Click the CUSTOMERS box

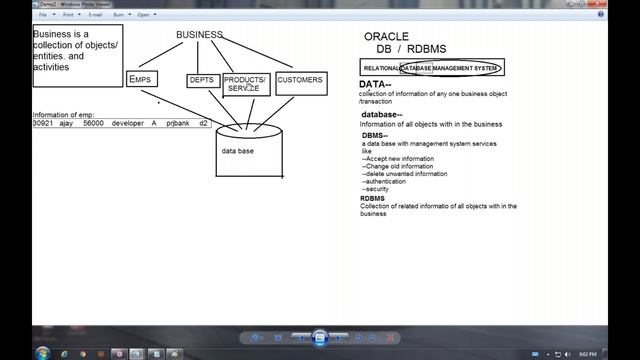point(301,84)
